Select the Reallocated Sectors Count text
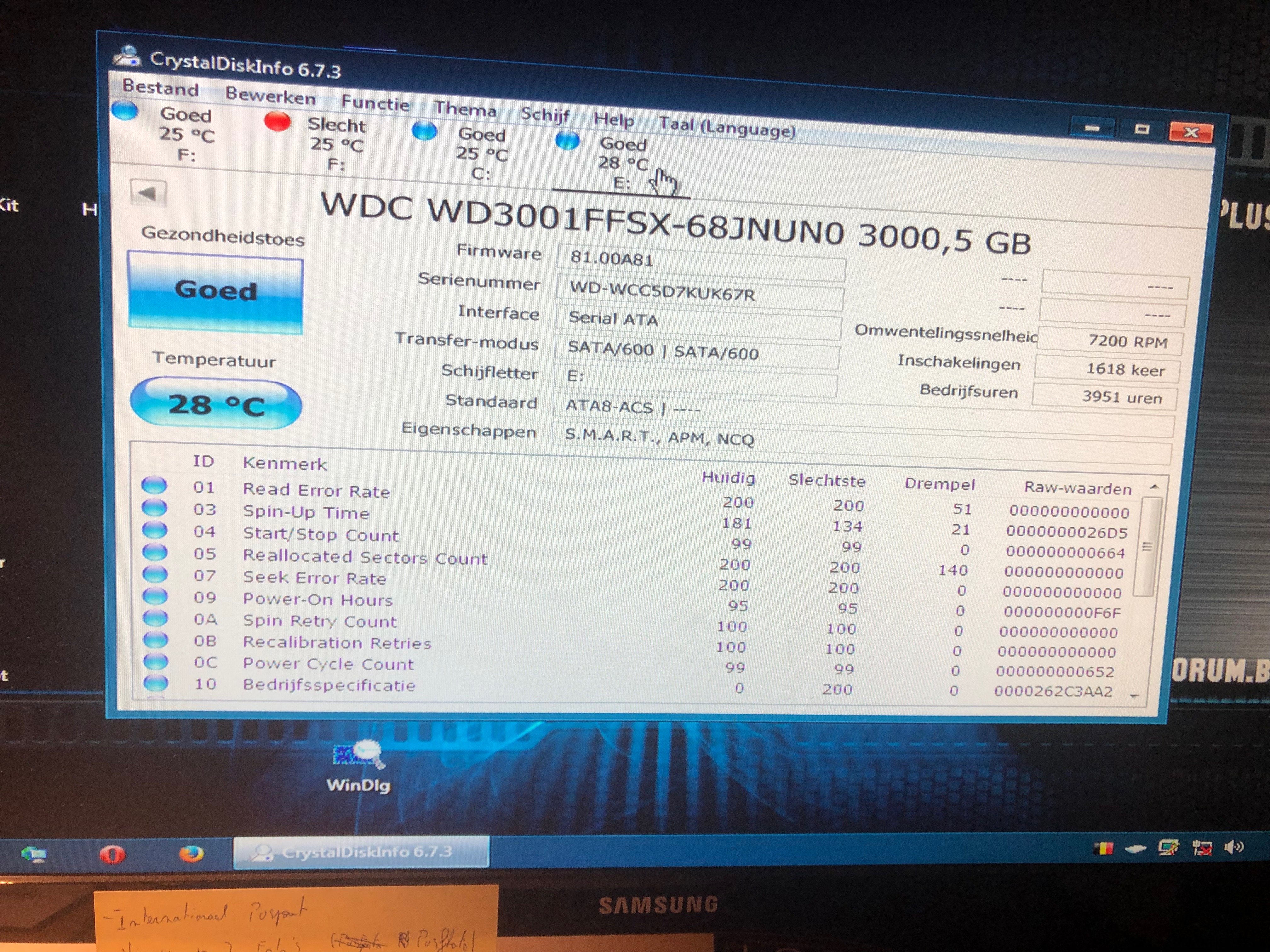This screenshot has height=952, width=1270. (364, 557)
